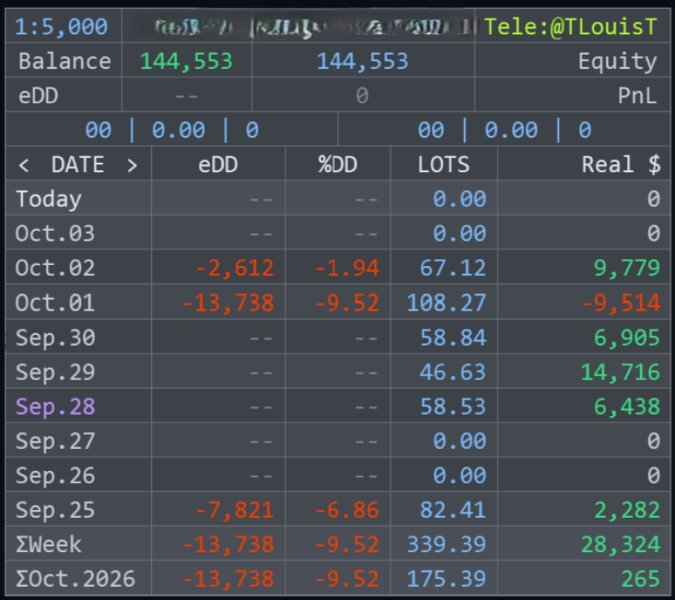
Task: Click the Sep.29 profit 14,716
Action: point(620,373)
